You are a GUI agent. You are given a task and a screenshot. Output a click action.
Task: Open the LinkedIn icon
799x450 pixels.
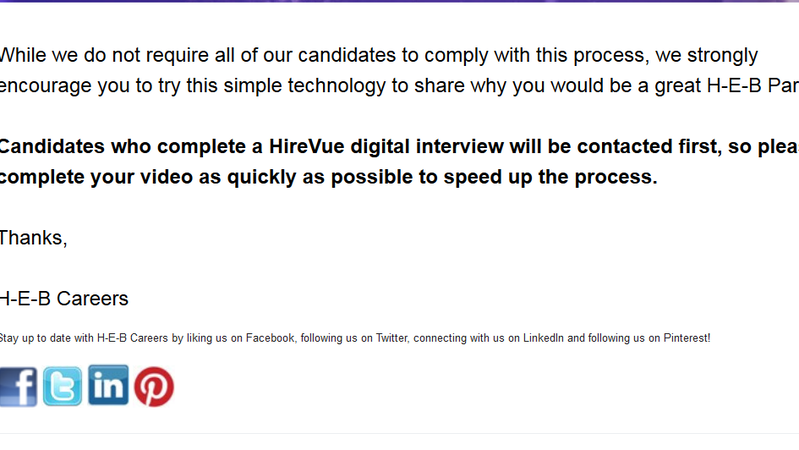(x=108, y=385)
